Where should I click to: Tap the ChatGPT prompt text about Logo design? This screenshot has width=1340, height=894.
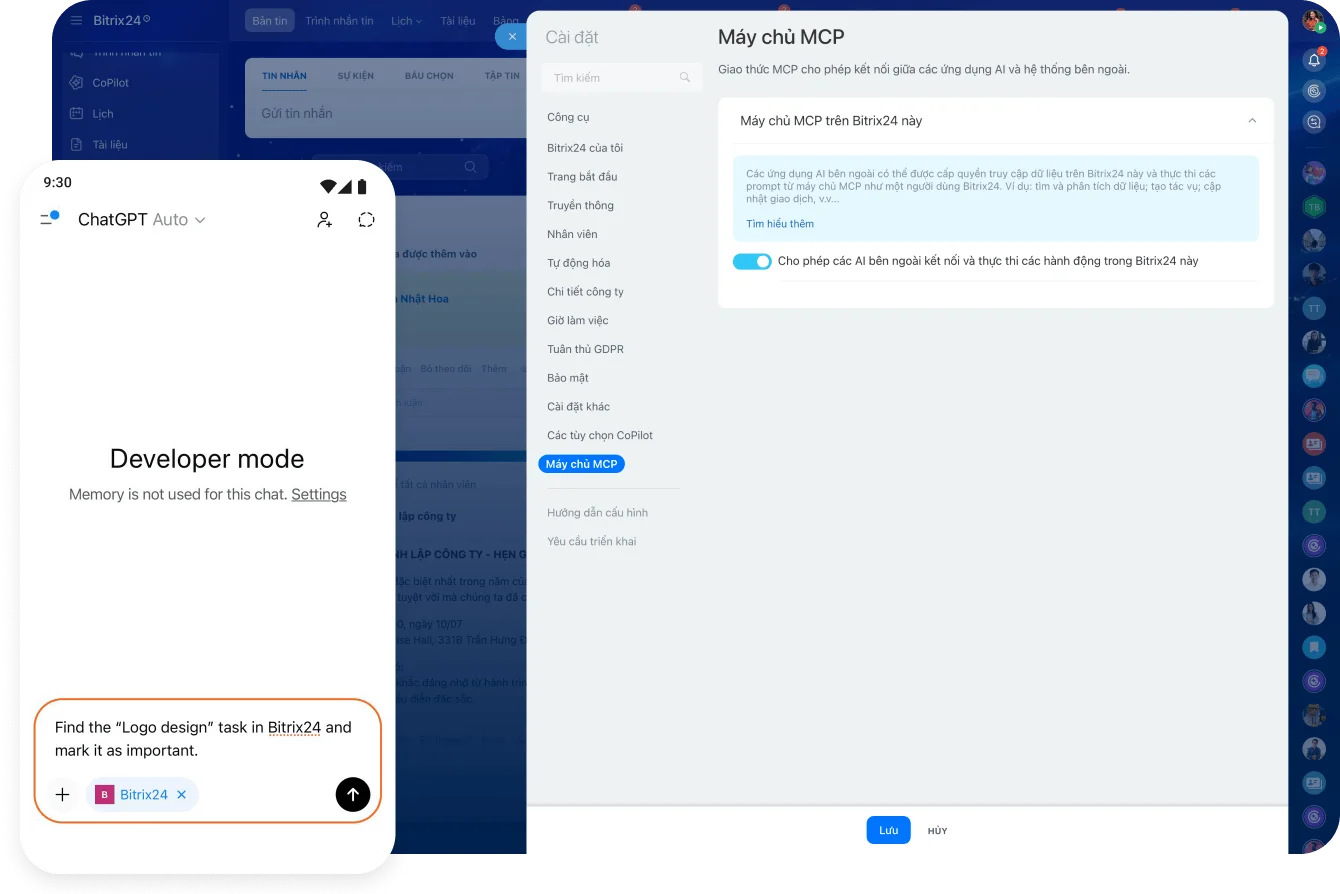pyautogui.click(x=203, y=739)
